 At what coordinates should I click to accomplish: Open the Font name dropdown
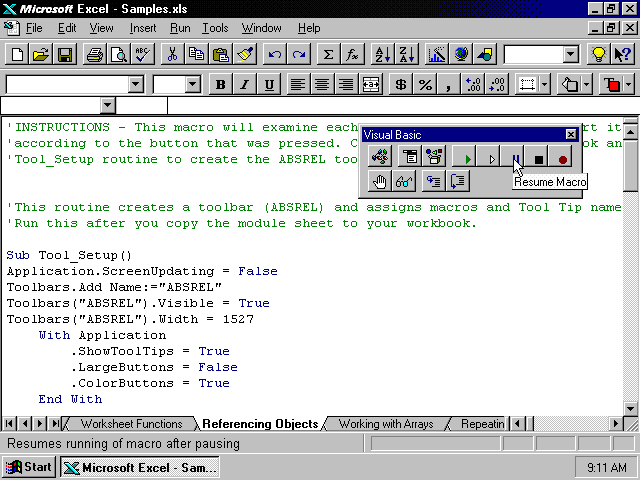pos(136,84)
